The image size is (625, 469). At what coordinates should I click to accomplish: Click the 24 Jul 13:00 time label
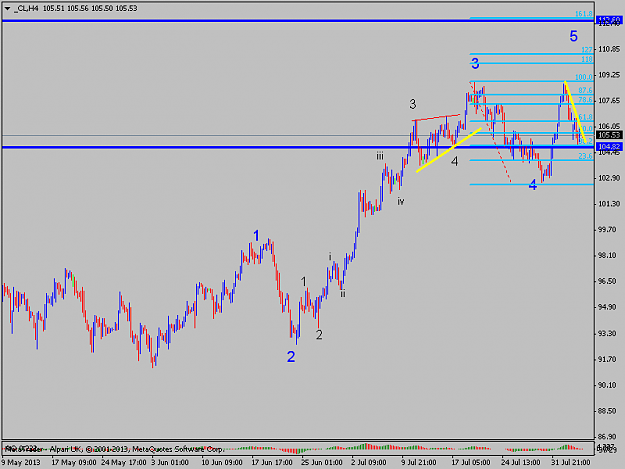point(521,462)
